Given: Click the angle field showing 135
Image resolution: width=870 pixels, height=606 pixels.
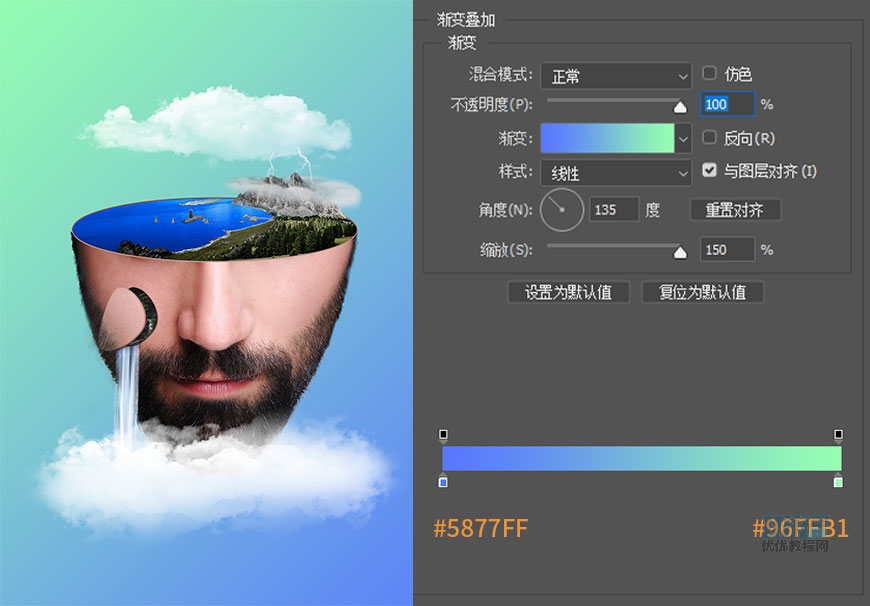Looking at the screenshot, I should (x=614, y=210).
